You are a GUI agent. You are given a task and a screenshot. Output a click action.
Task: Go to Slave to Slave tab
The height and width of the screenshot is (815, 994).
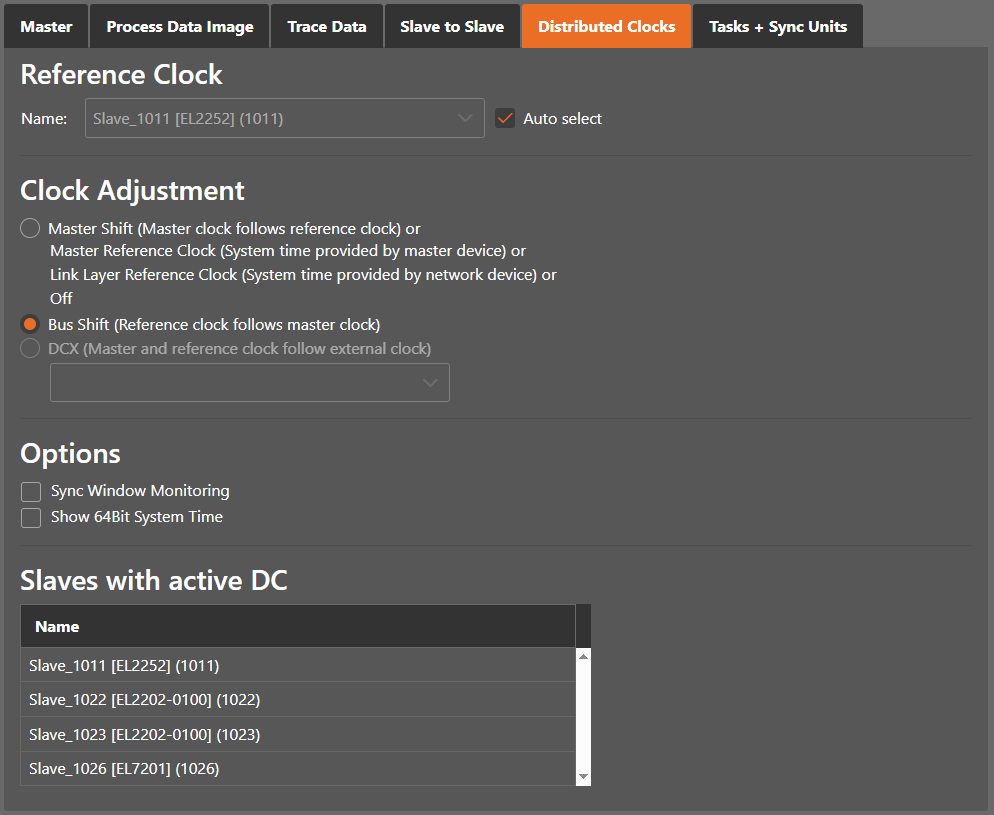click(452, 27)
